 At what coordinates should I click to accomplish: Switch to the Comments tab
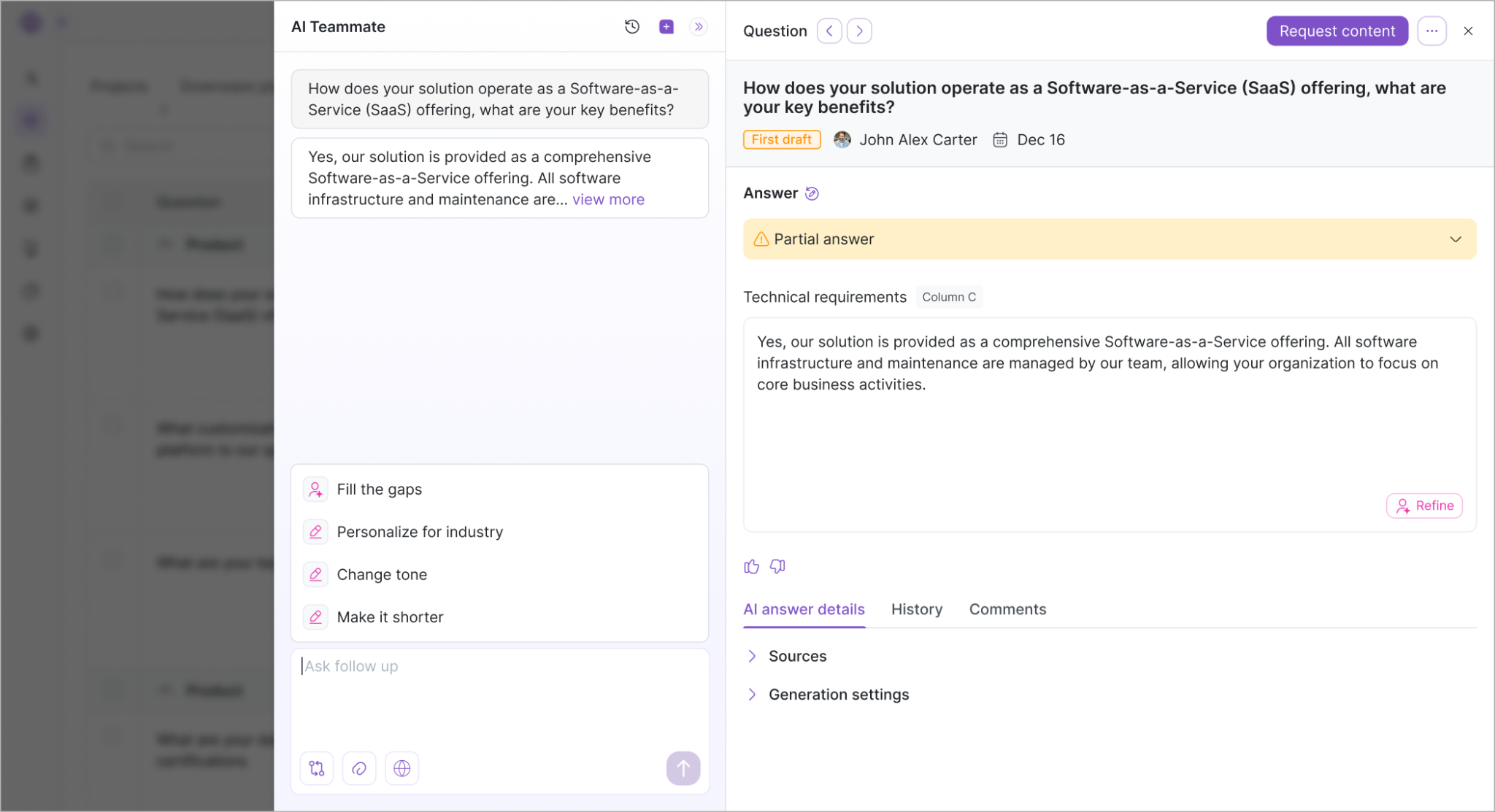tap(1007, 609)
